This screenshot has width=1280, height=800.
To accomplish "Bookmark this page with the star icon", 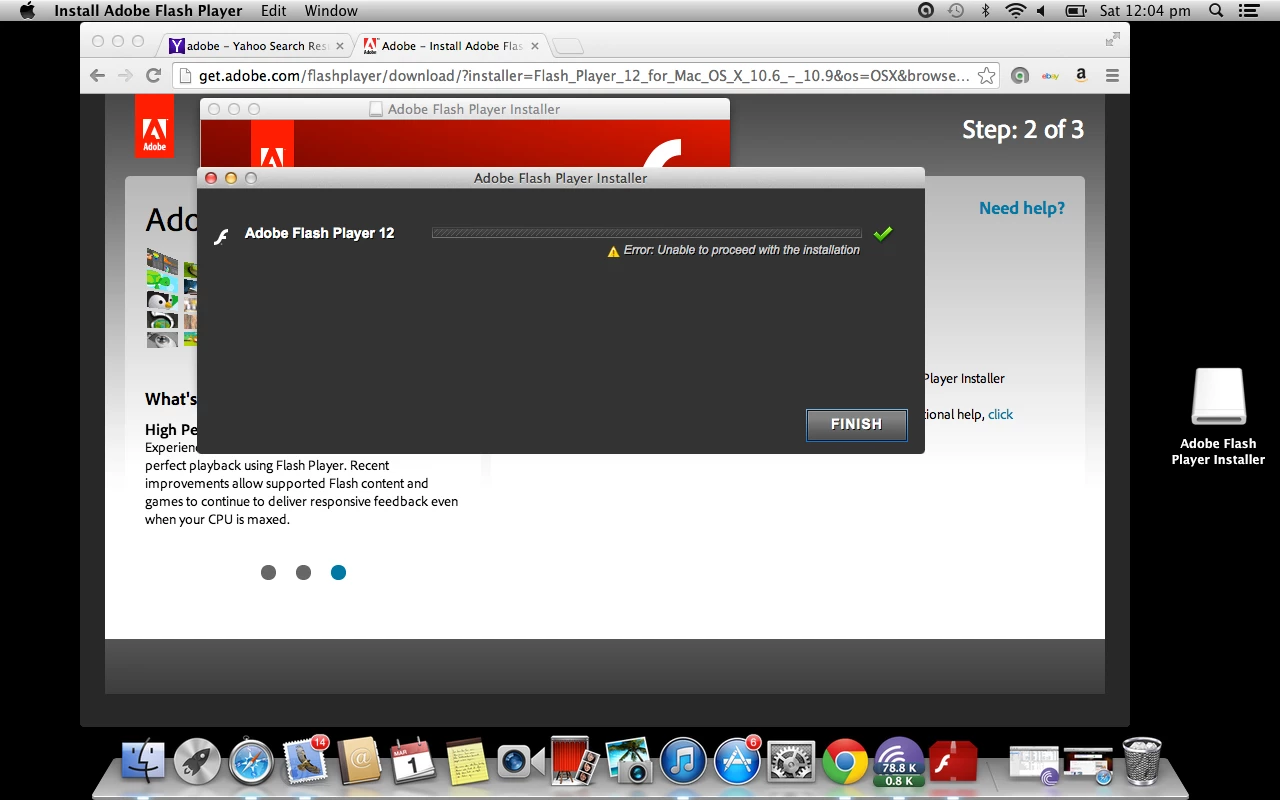I will [986, 76].
